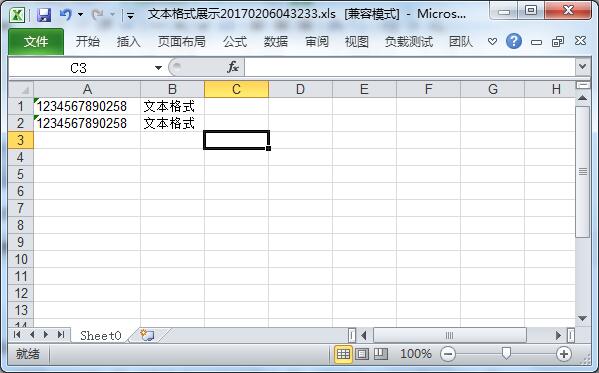Click the Excel application icon in title bar
The height and width of the screenshot is (373, 599).
[17, 15]
